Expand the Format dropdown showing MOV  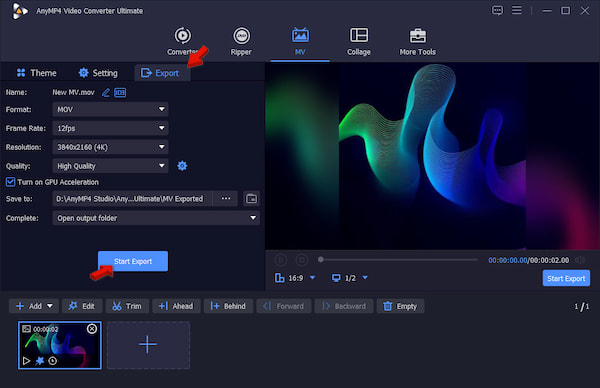(x=110, y=109)
